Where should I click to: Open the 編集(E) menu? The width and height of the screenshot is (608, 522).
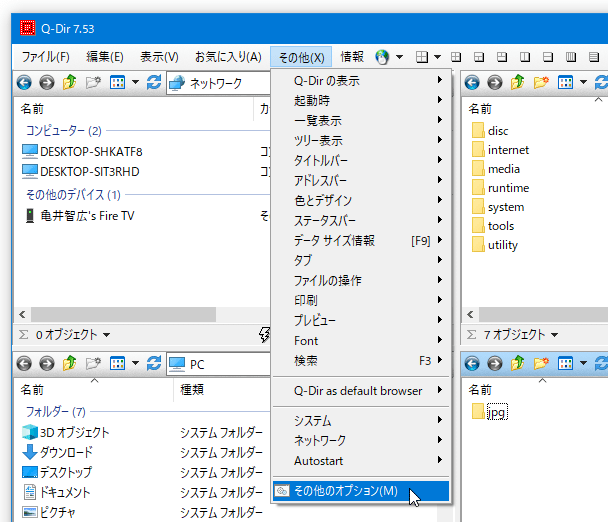click(x=105, y=57)
